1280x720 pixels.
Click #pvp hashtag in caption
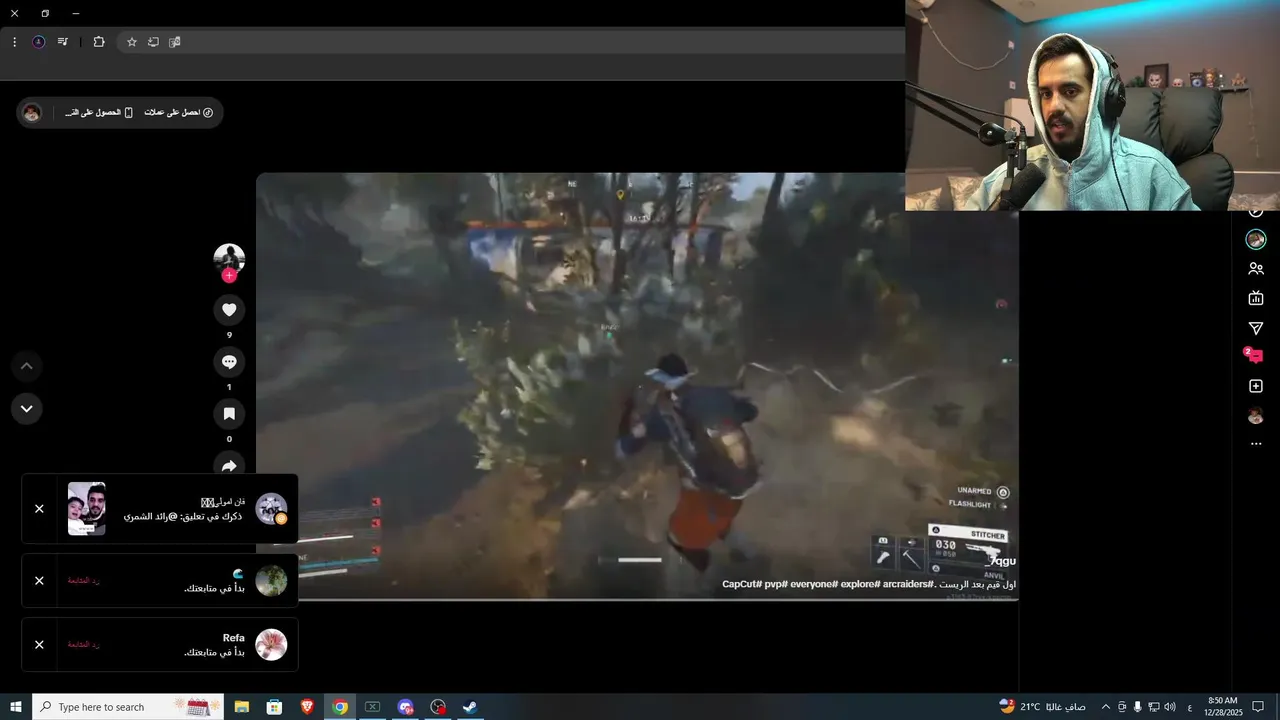point(776,584)
